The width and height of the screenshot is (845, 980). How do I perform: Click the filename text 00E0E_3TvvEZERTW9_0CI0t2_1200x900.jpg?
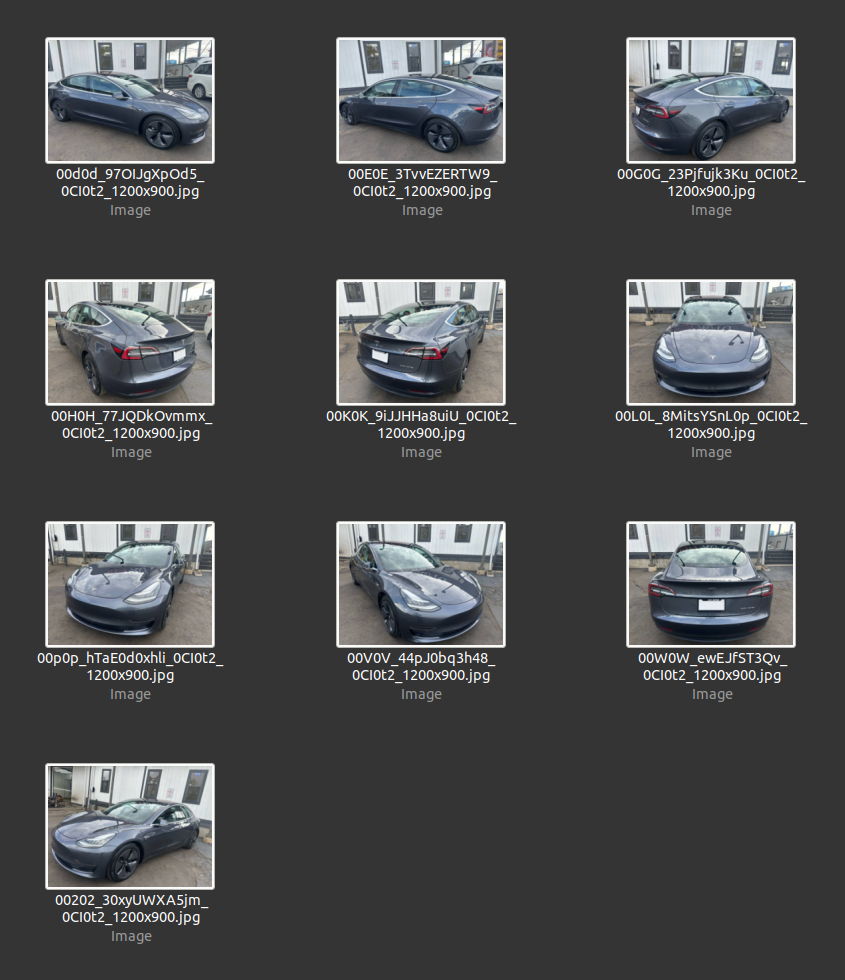tap(421, 183)
